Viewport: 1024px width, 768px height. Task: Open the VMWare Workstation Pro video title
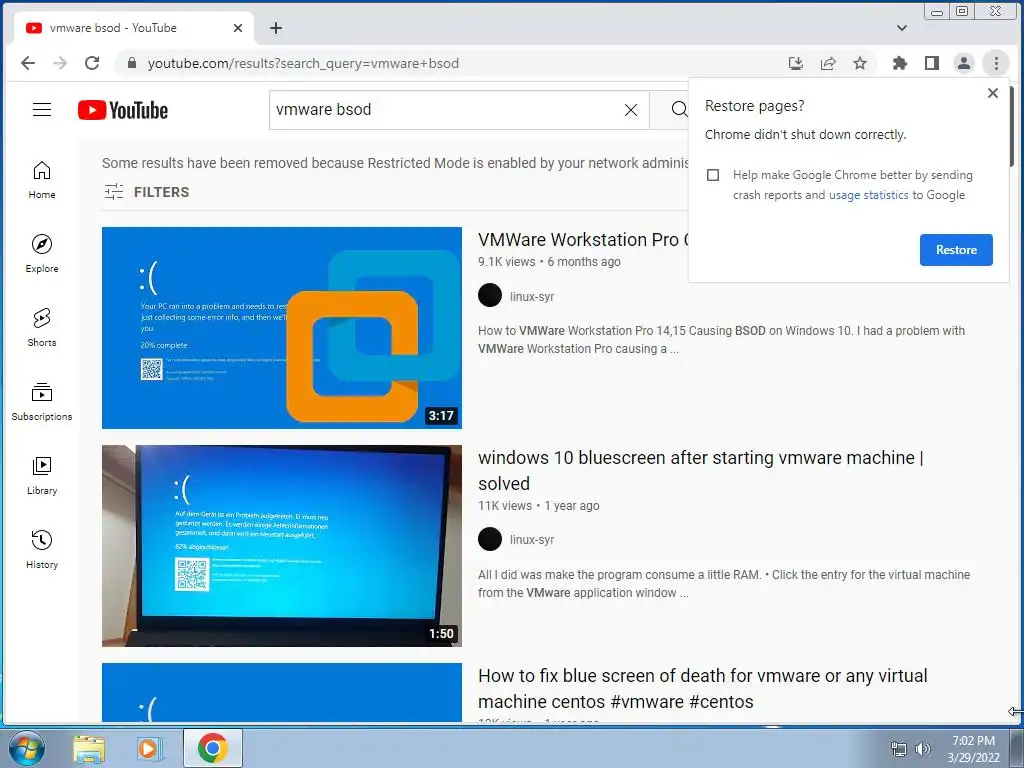pos(583,240)
